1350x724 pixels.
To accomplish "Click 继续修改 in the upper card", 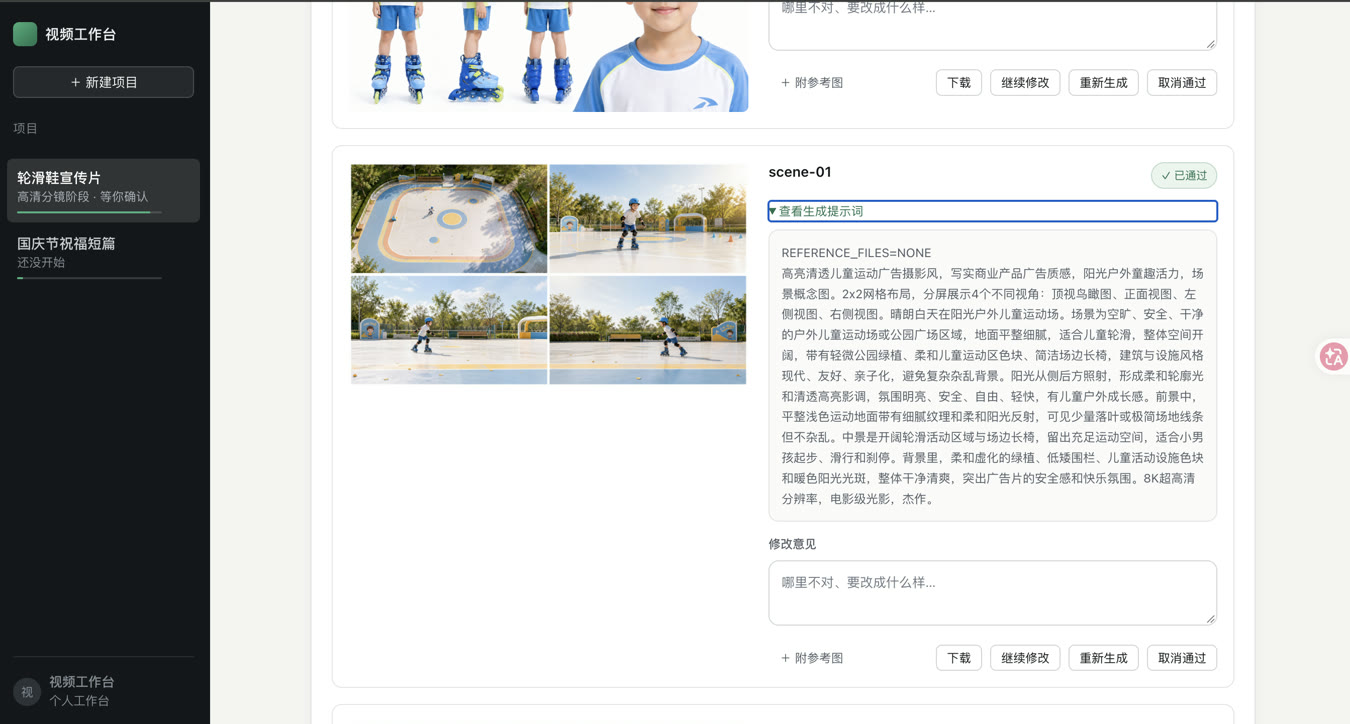I will [1025, 82].
